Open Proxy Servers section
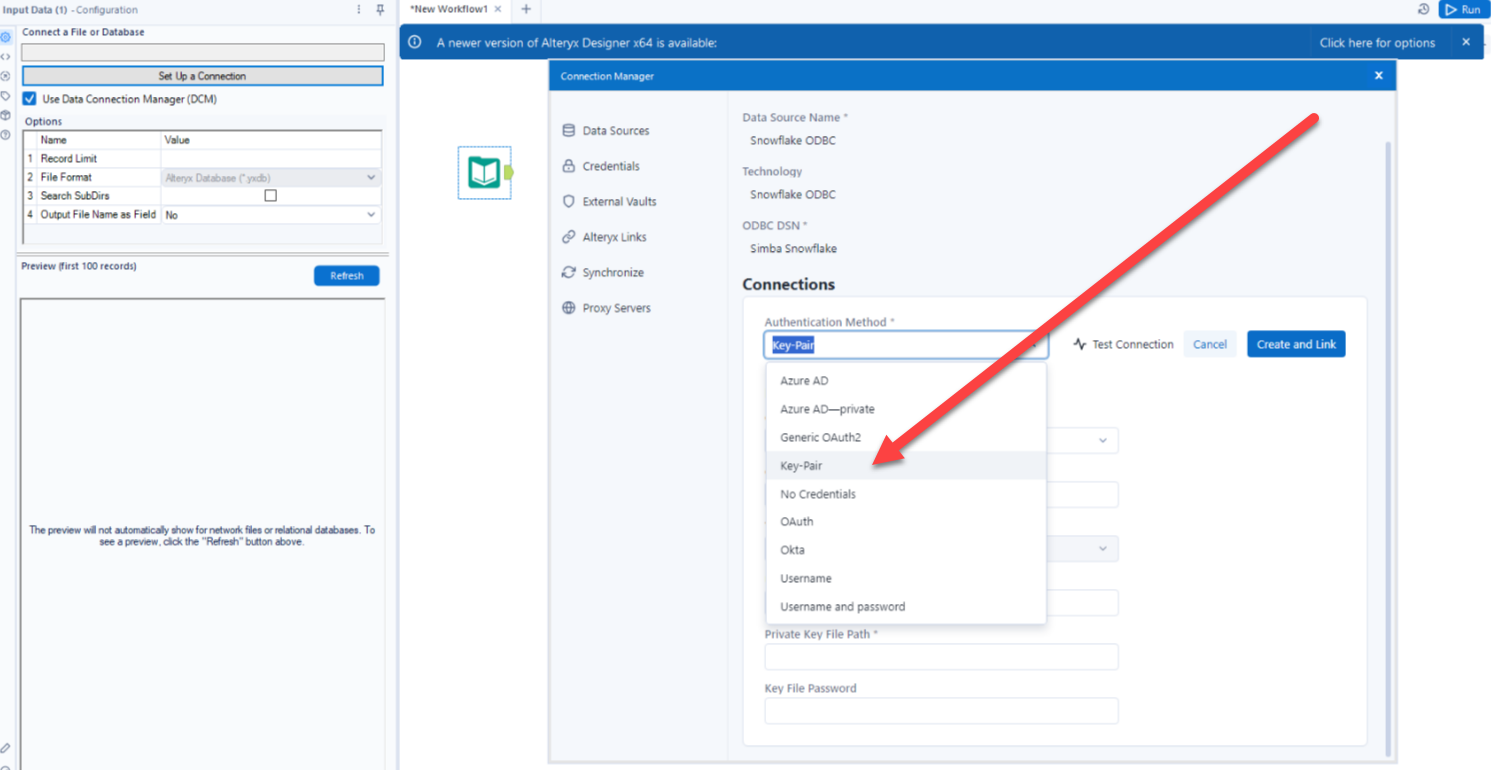 (x=617, y=308)
